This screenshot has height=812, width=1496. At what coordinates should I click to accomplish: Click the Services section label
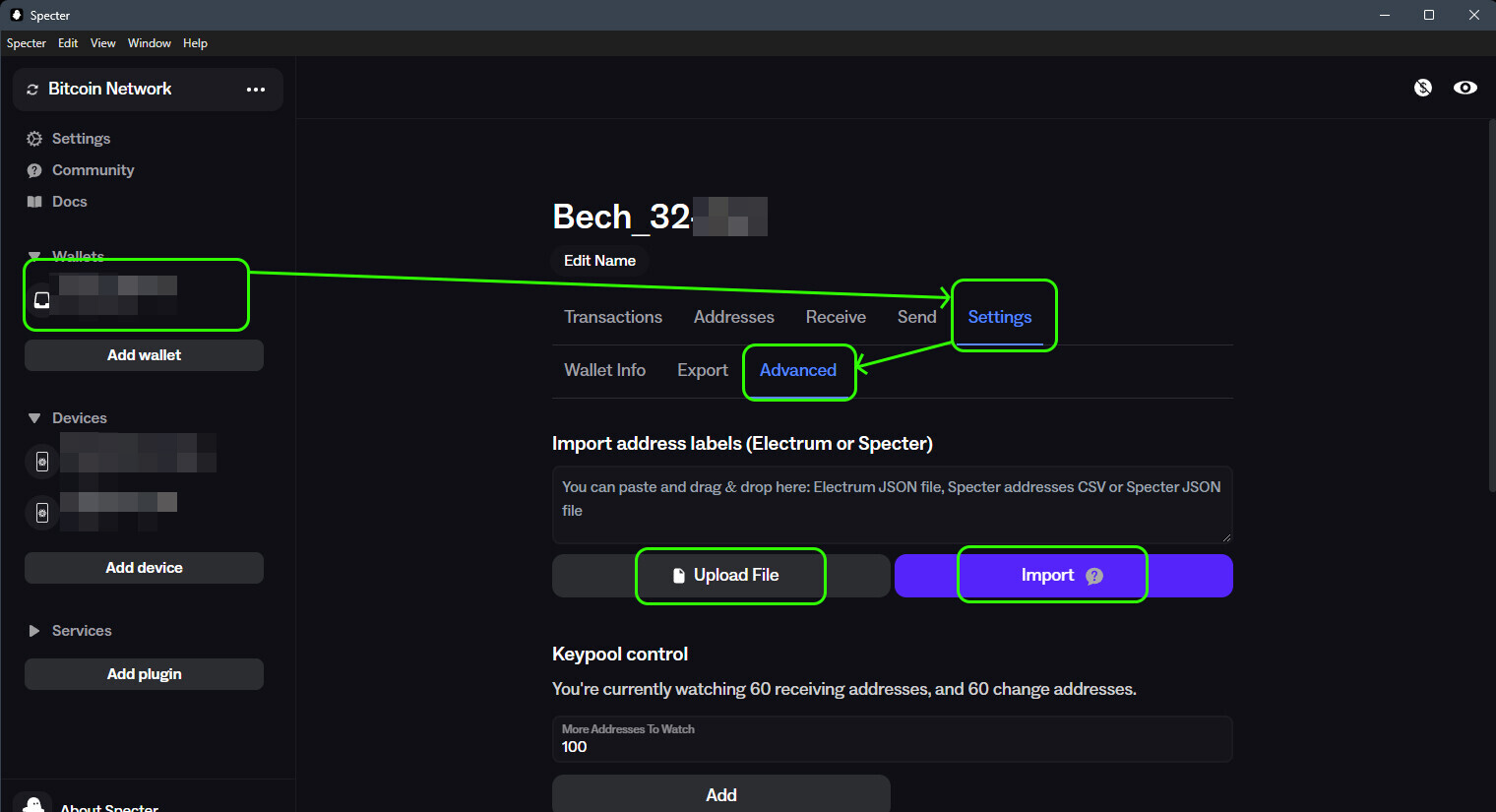pos(82,631)
